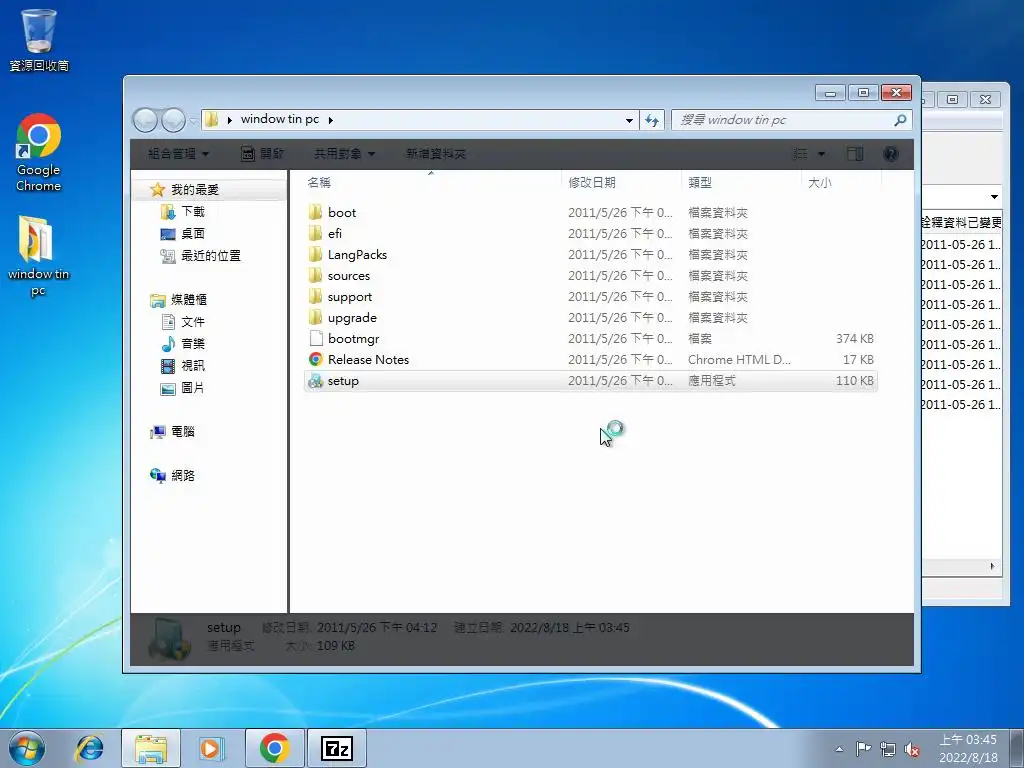
Task: Click the File Explorer taskbar button
Action: click(151, 748)
